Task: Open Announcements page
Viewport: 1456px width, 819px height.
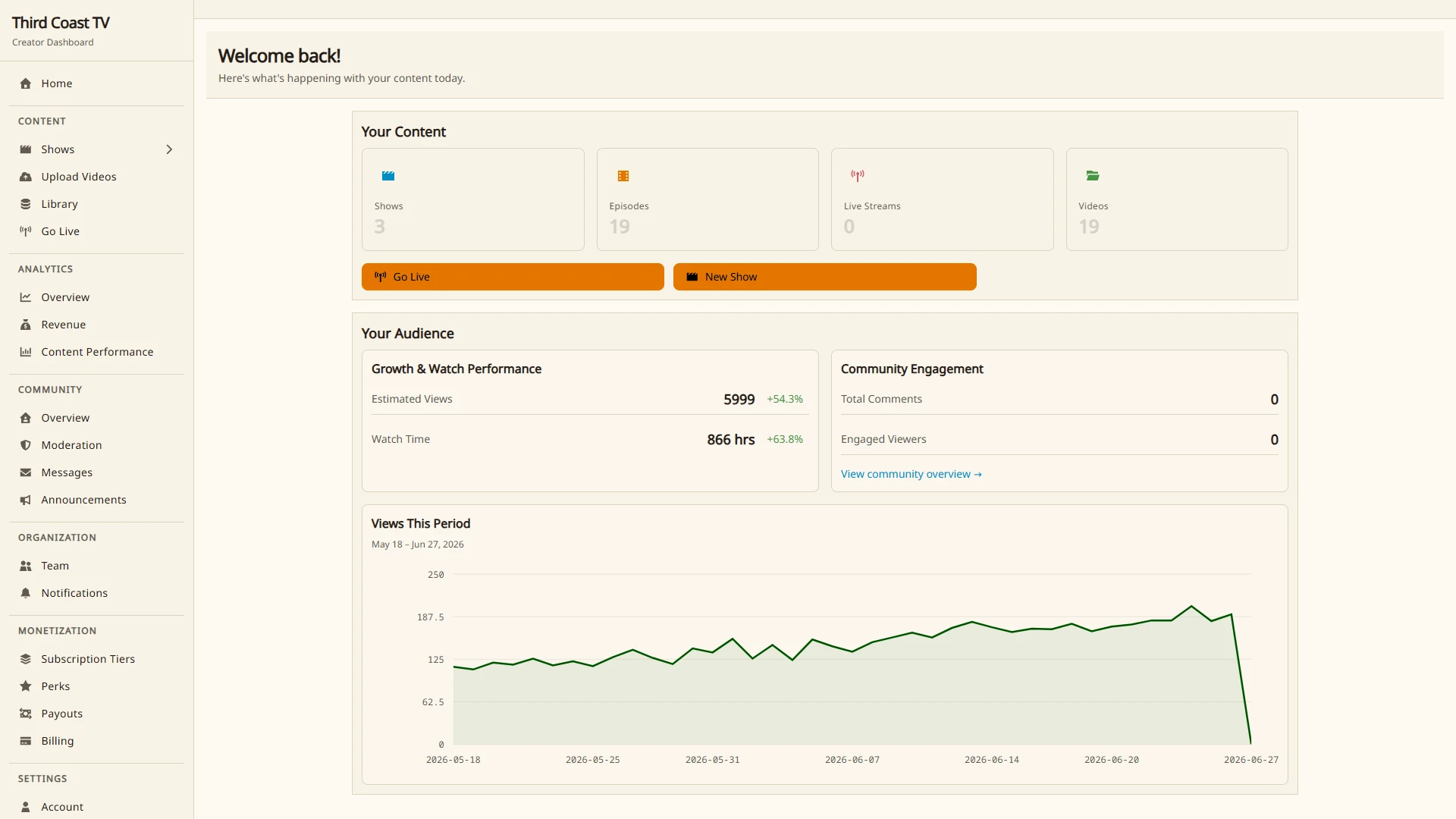Action: [x=97, y=500]
